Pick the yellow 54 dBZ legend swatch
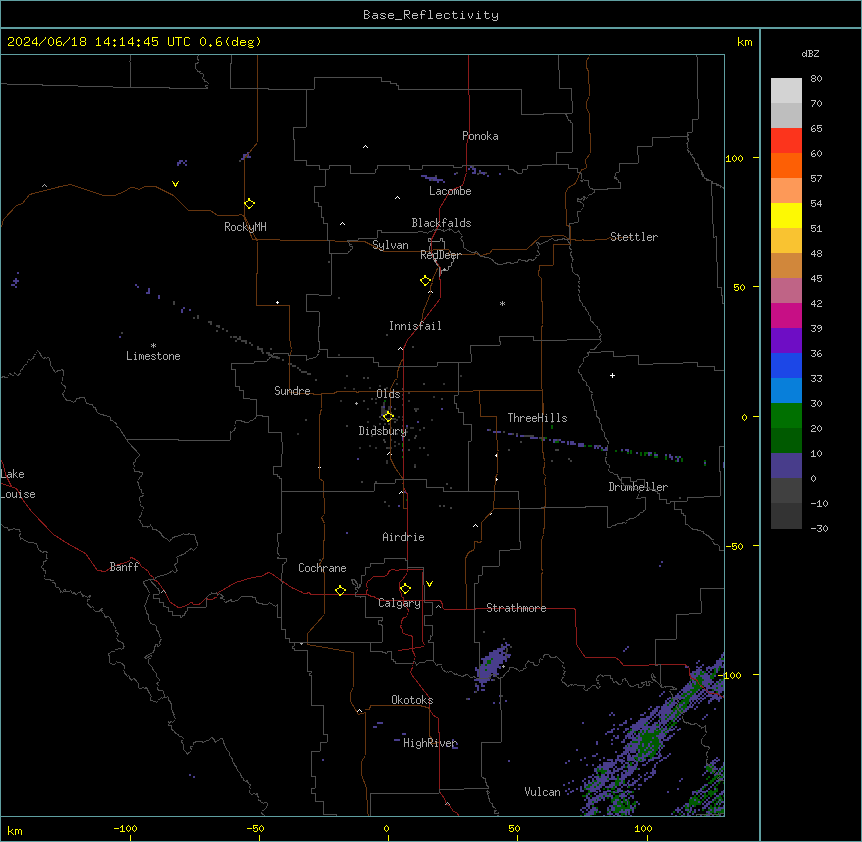Viewport: 862px width, 842px height. 786,215
